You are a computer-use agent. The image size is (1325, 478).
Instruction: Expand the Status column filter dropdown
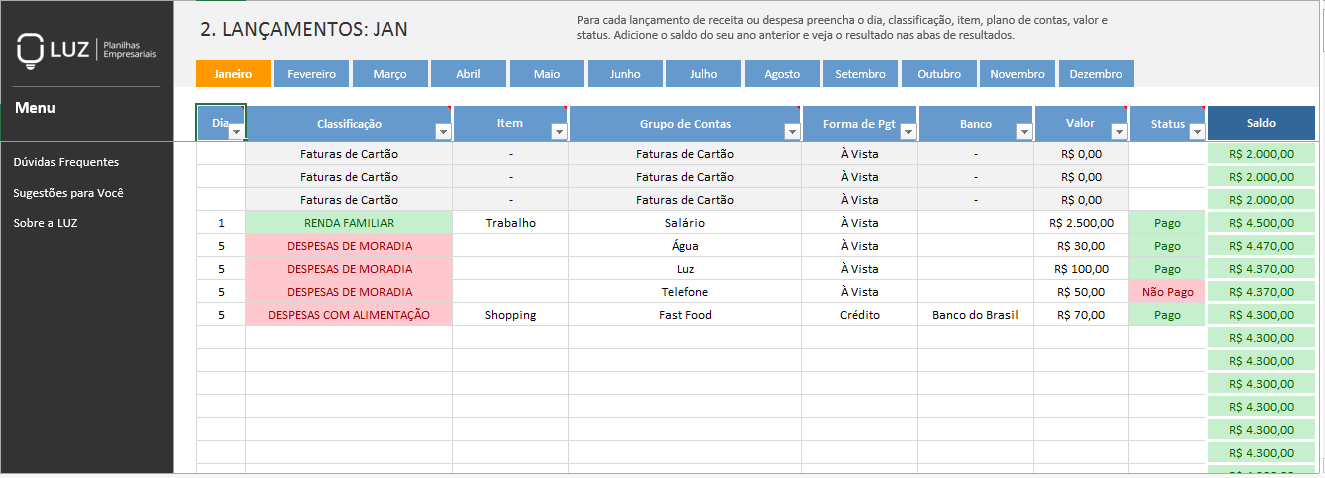click(1196, 131)
